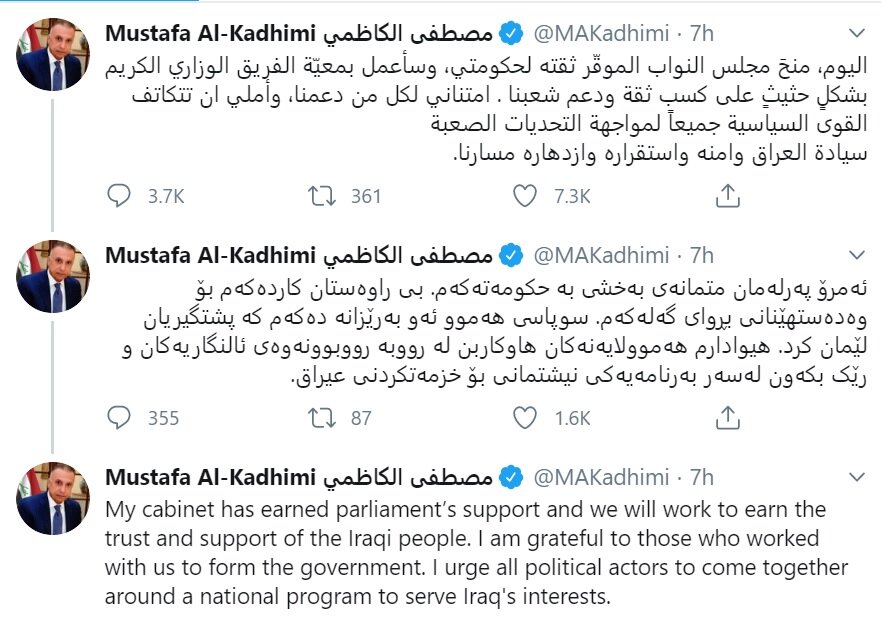Retweet the tweet with 361 retweets
Image resolution: width=881 pixels, height=619 pixels.
(x=322, y=196)
